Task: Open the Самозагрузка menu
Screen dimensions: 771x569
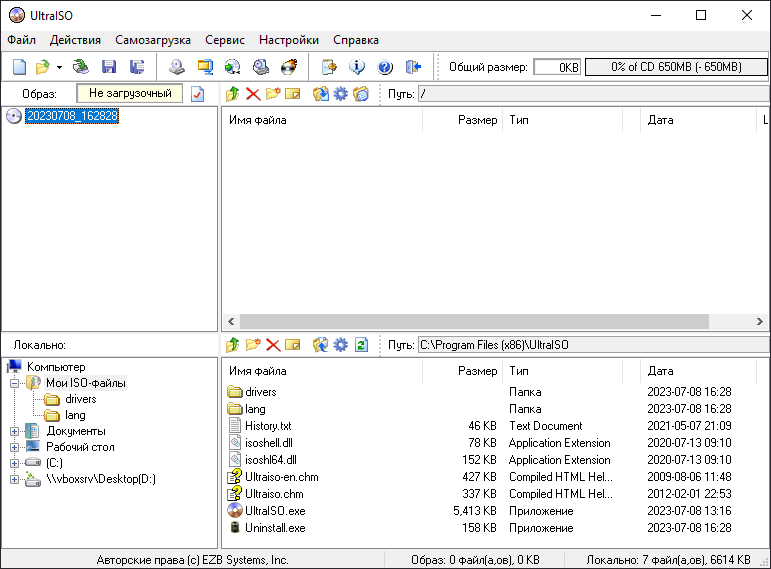Action: 152,40
